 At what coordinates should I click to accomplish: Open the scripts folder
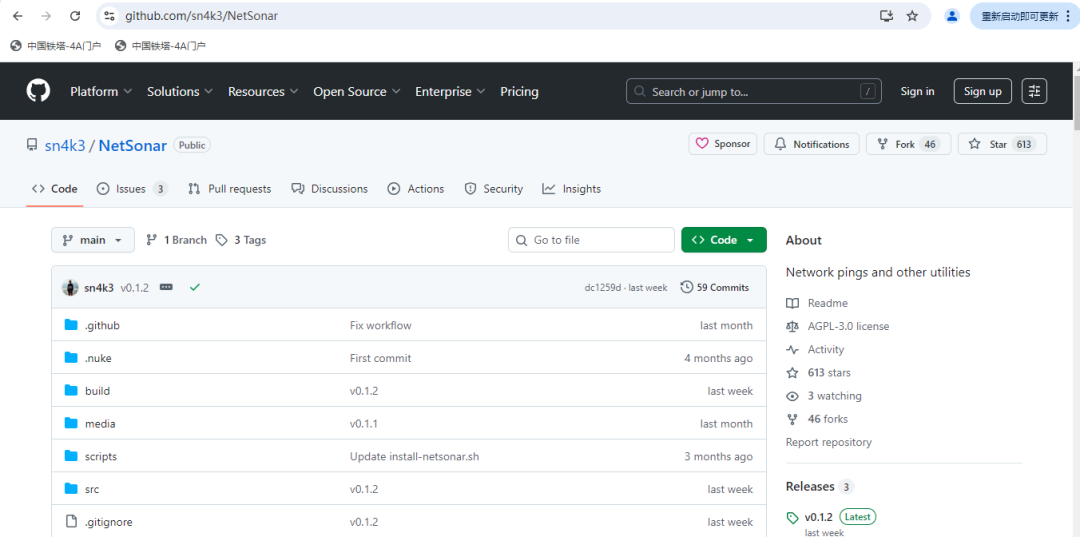[101, 456]
